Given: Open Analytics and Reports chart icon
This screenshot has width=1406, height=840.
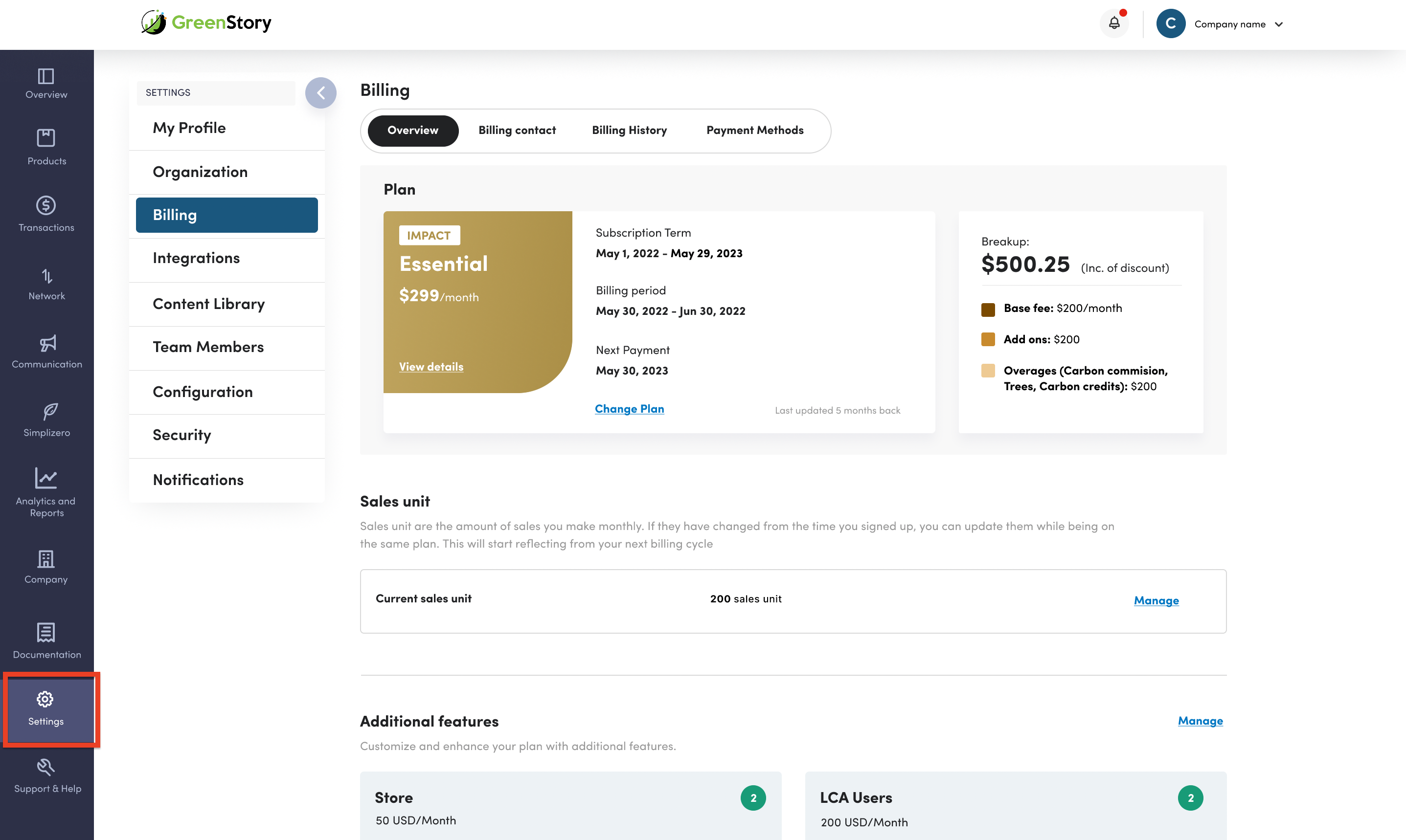Looking at the screenshot, I should pyautogui.click(x=46, y=478).
